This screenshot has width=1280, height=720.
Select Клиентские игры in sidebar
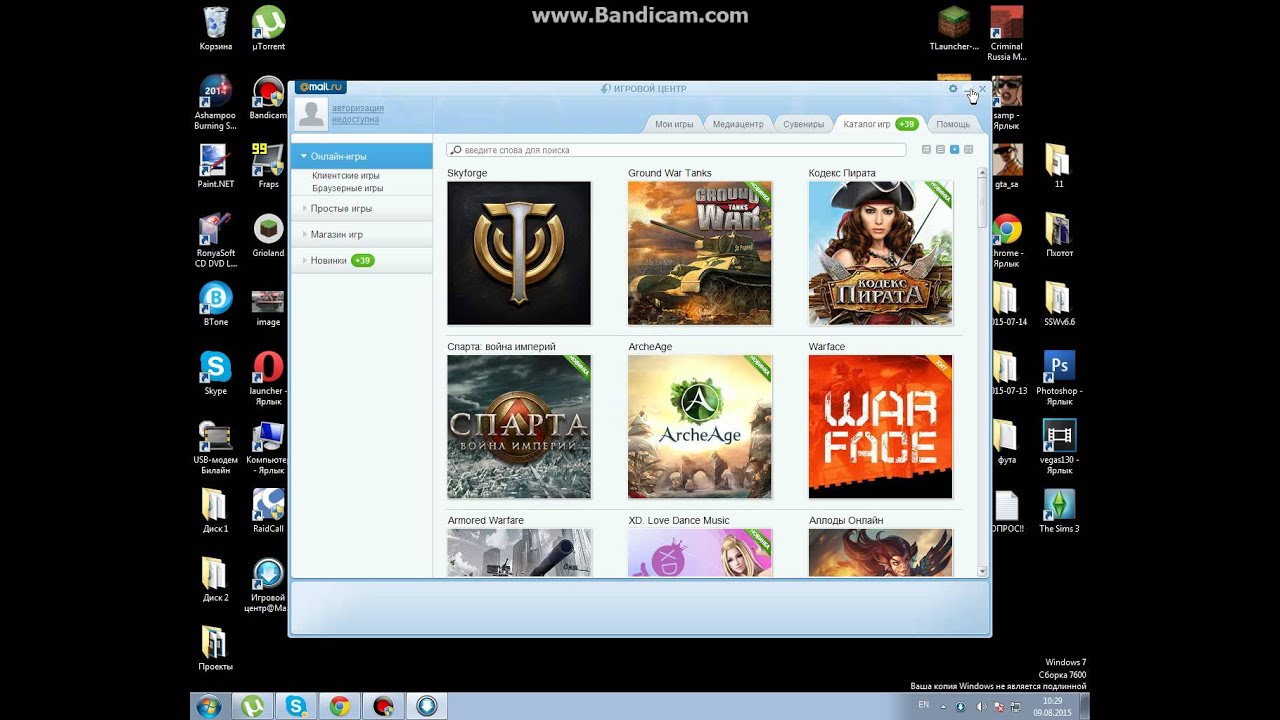click(345, 175)
